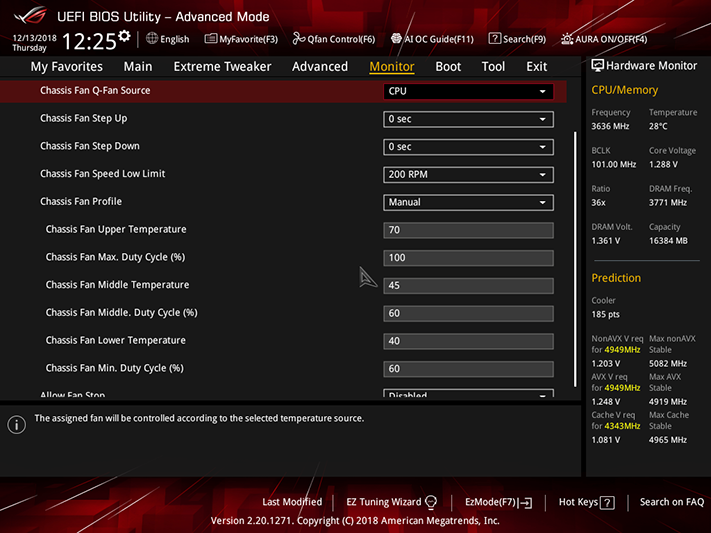Open the Chassis Fan Speed Low Limit dropdown
This screenshot has width=711, height=533.
click(x=468, y=175)
